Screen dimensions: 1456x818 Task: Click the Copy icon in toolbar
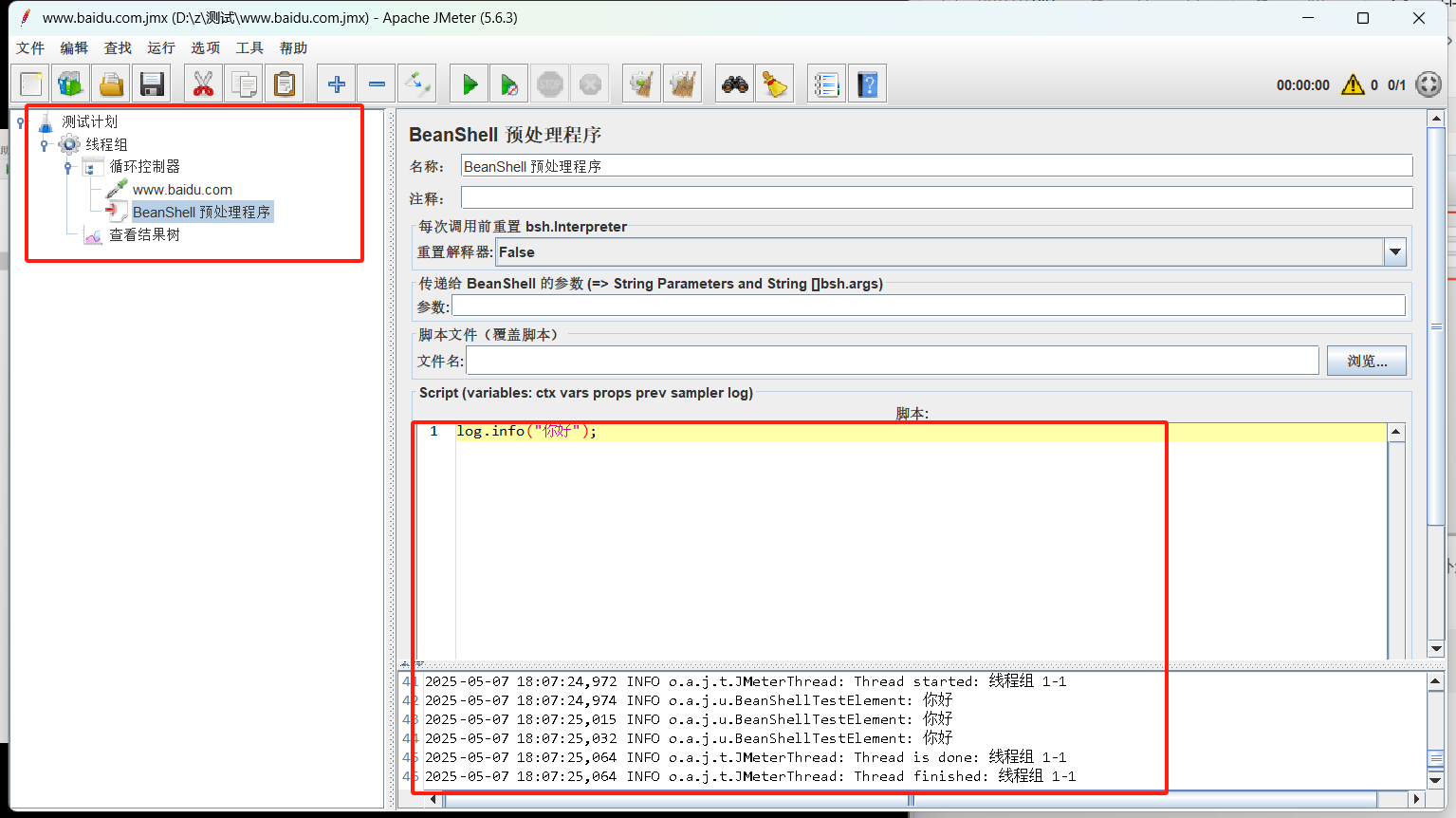(244, 84)
